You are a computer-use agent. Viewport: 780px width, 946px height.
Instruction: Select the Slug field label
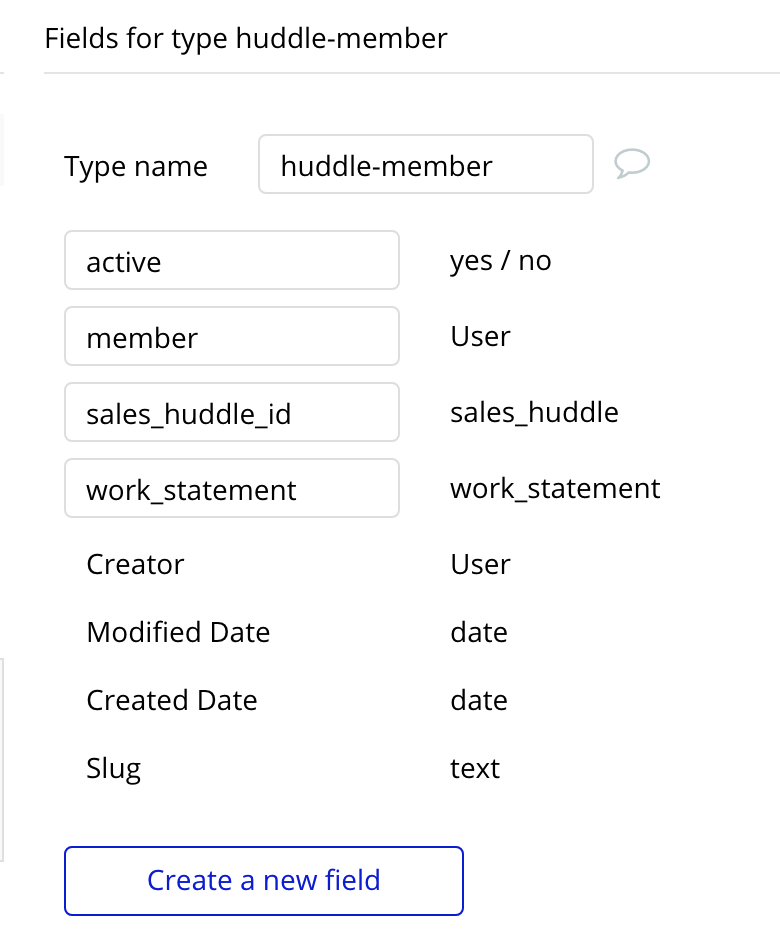tap(114, 769)
